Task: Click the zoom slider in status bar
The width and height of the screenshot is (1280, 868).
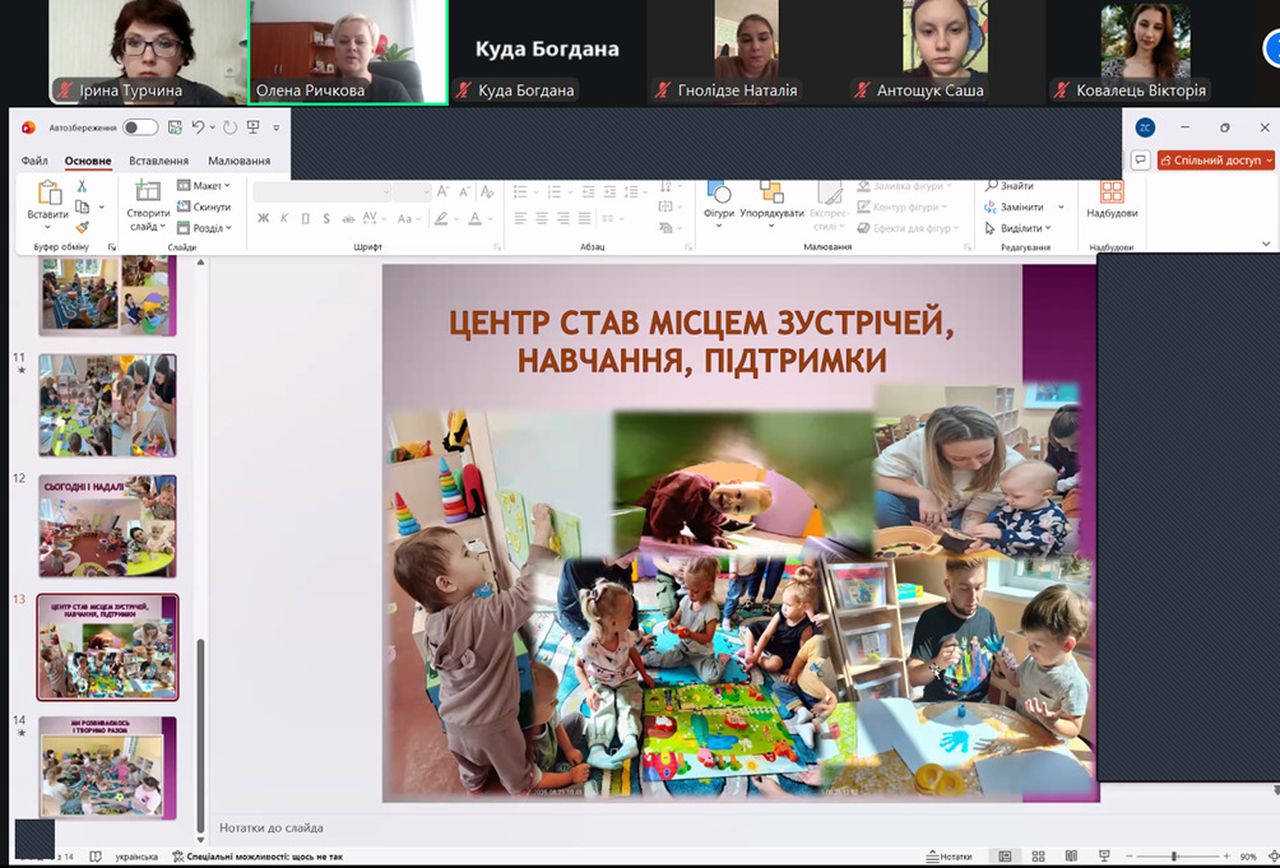Action: tap(1173, 857)
